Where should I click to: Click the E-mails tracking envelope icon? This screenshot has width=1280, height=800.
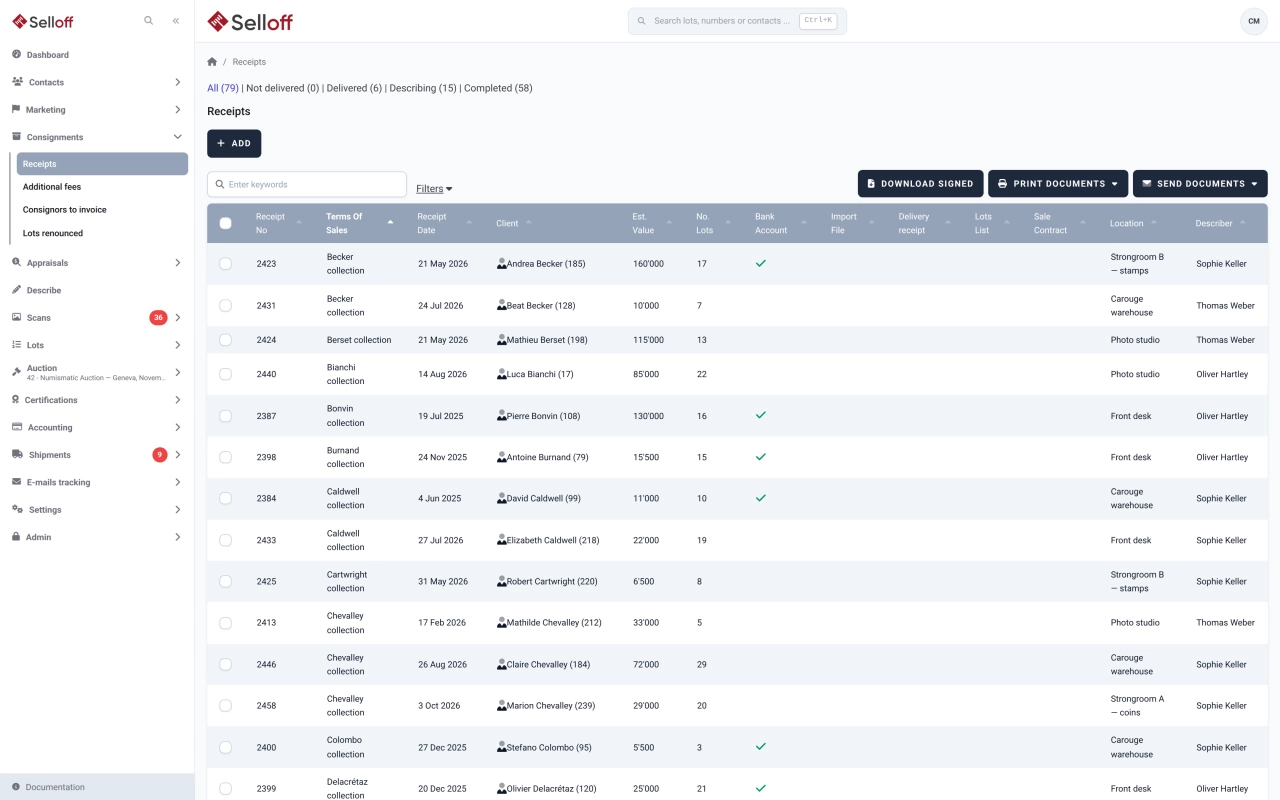[x=17, y=482]
